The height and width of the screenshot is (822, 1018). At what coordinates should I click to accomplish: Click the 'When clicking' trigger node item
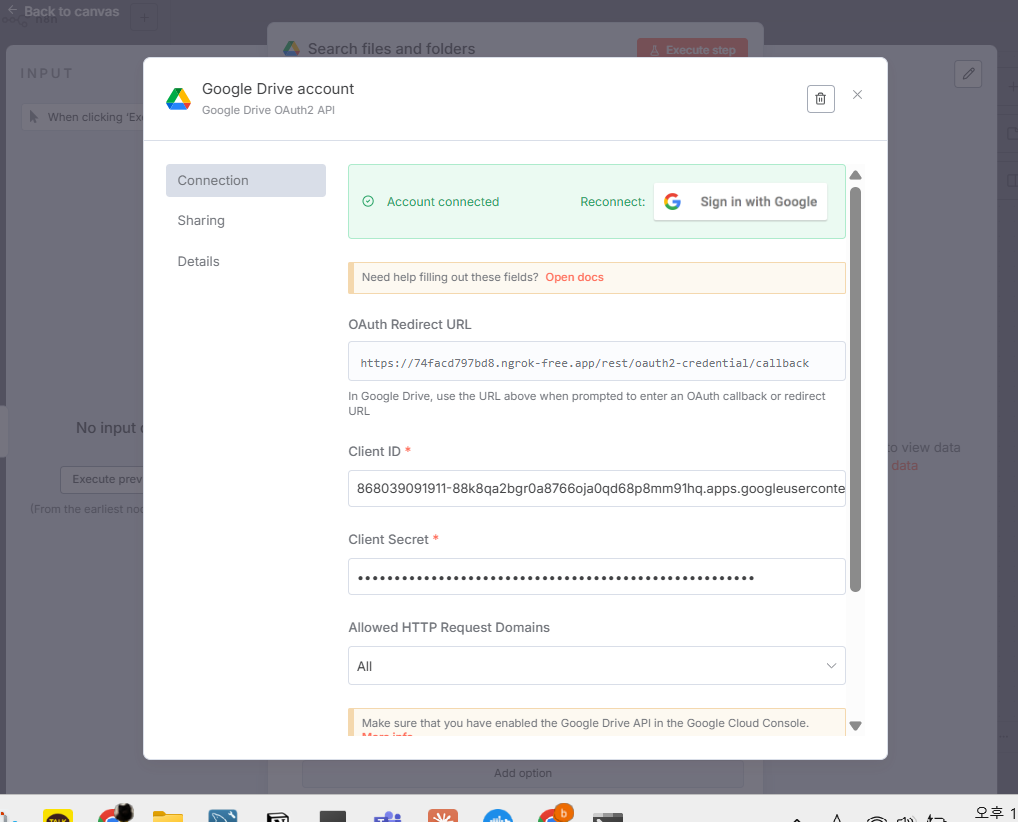pyautogui.click(x=83, y=117)
